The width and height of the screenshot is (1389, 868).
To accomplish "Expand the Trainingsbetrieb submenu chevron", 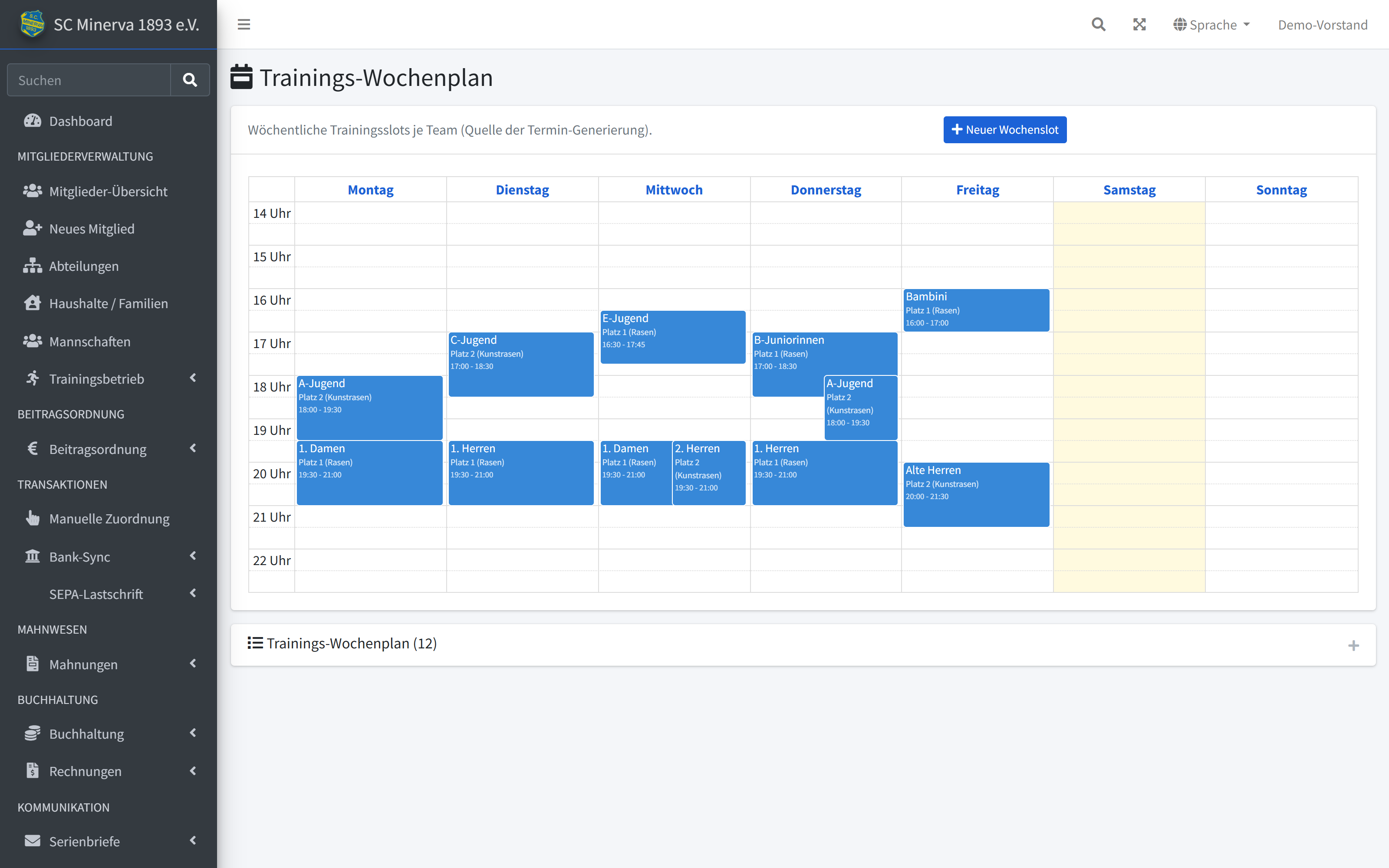I will (x=193, y=378).
